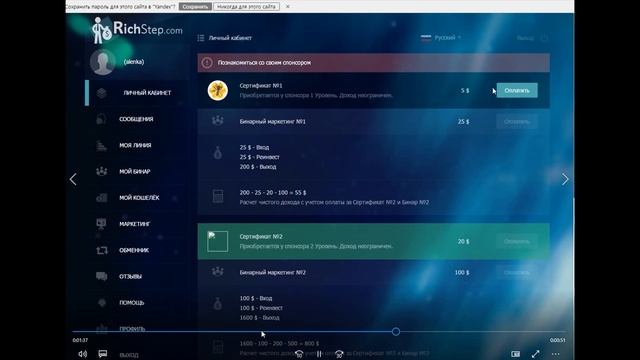Open subtitles and audio options icon
This screenshot has height=360, width=640.
[103, 353]
